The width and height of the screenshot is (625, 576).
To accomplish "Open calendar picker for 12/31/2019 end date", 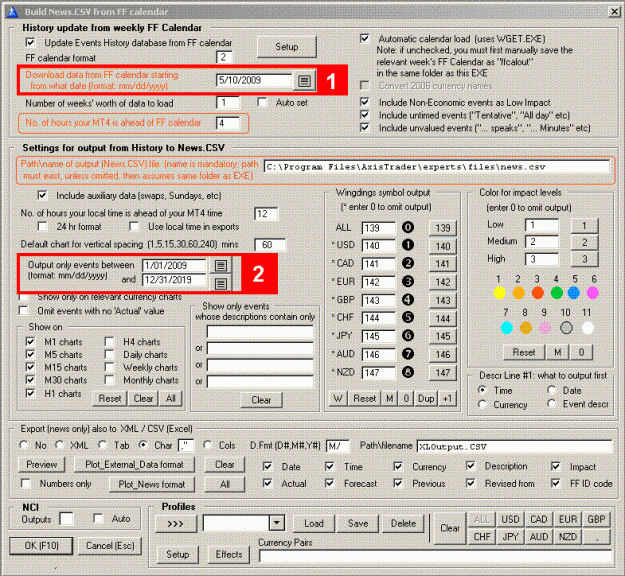I will 221,283.
